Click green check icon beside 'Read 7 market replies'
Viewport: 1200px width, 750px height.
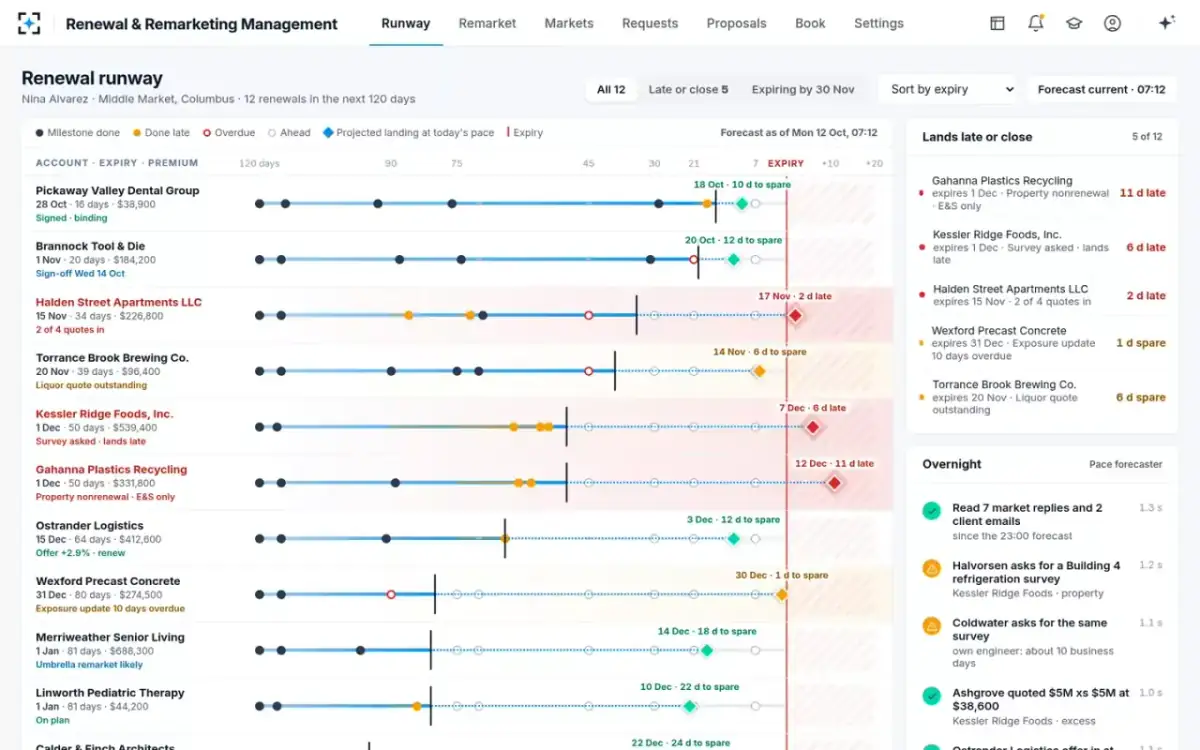(x=932, y=511)
